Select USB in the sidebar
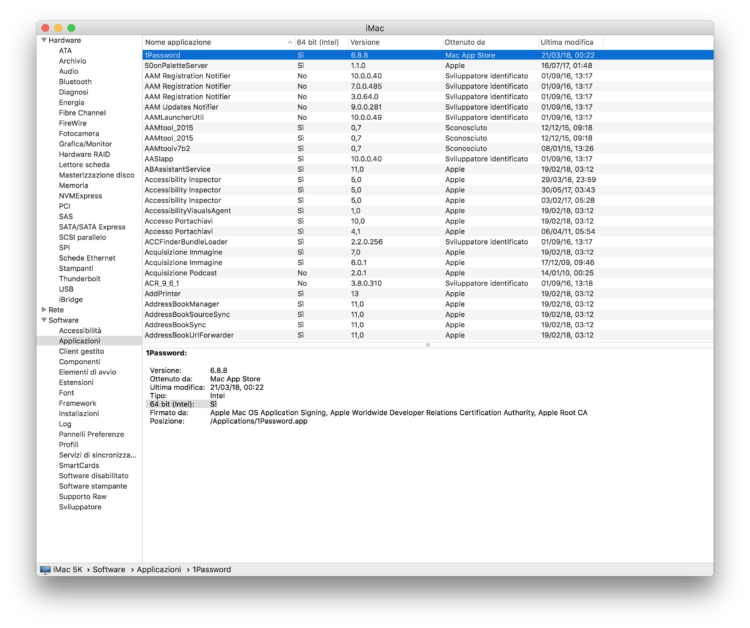The image size is (750, 628). point(66,289)
